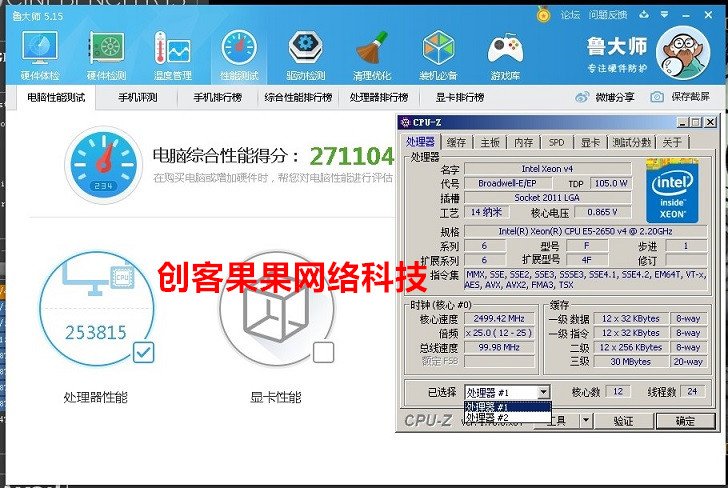Click the 总线速度 value 99.98 MHz
The image size is (728, 488).
[499, 347]
